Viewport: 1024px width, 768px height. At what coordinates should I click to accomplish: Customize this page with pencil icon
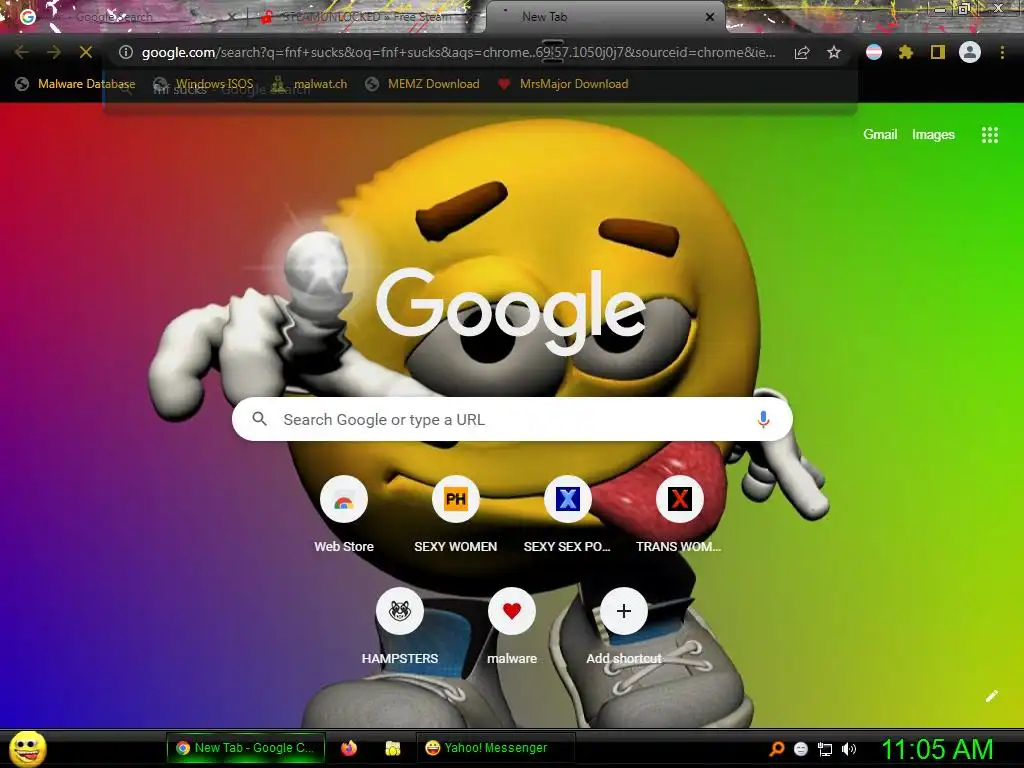tap(992, 696)
